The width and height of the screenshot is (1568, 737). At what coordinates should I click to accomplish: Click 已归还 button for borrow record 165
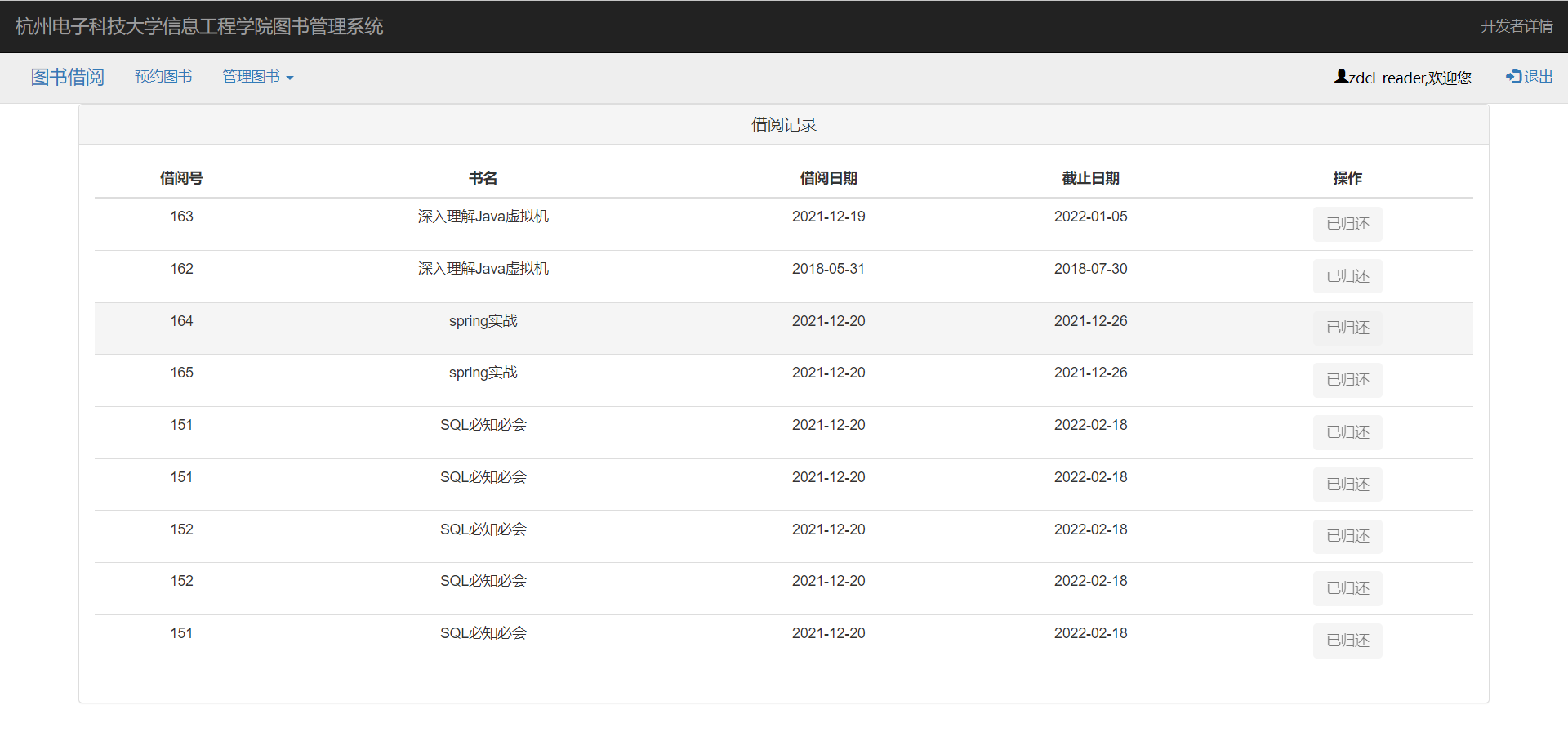tap(1347, 380)
